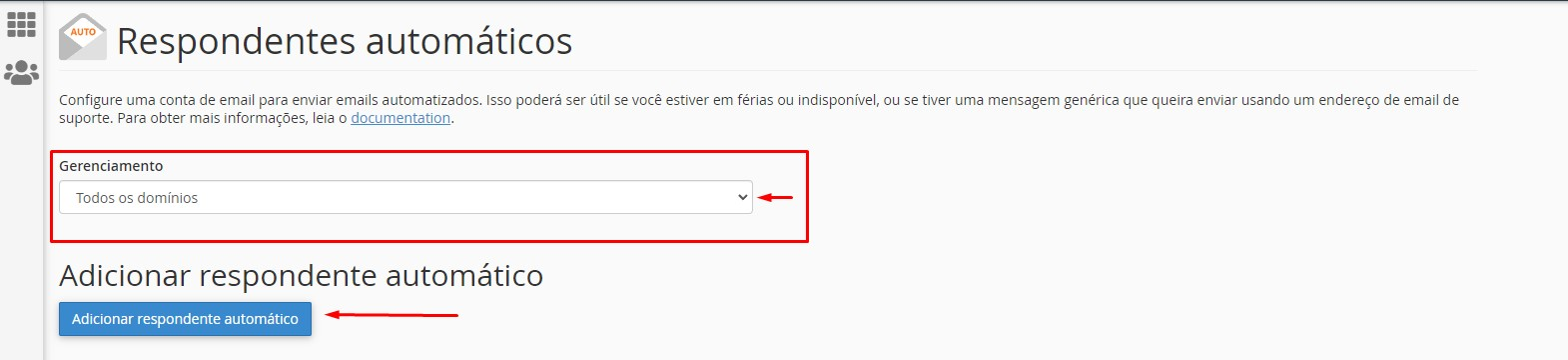Click the 'Configure uma conta de email' description text
This screenshot has height=360, width=1568.
tap(155, 100)
